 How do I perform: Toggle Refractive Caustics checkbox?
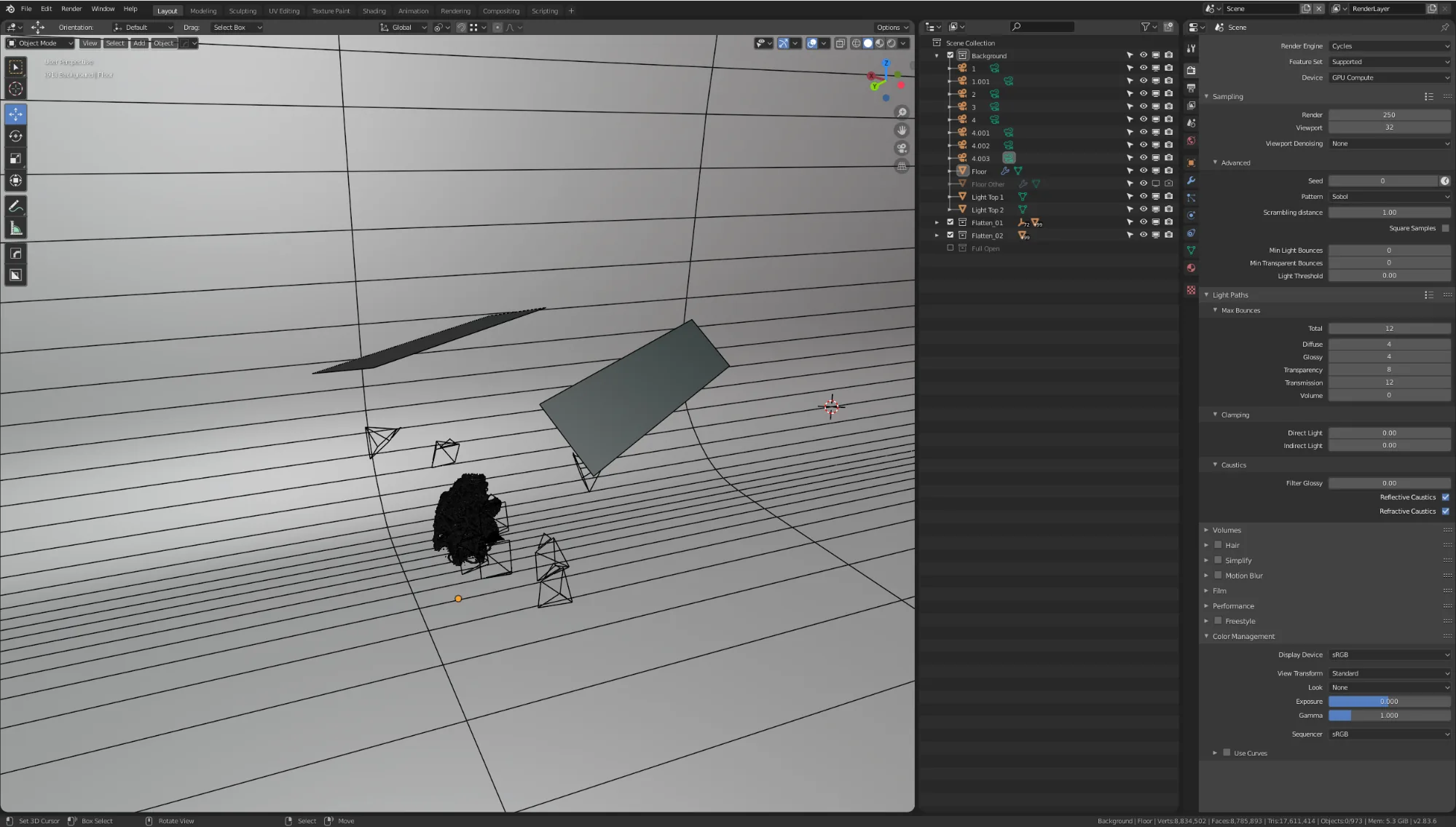click(x=1445, y=512)
